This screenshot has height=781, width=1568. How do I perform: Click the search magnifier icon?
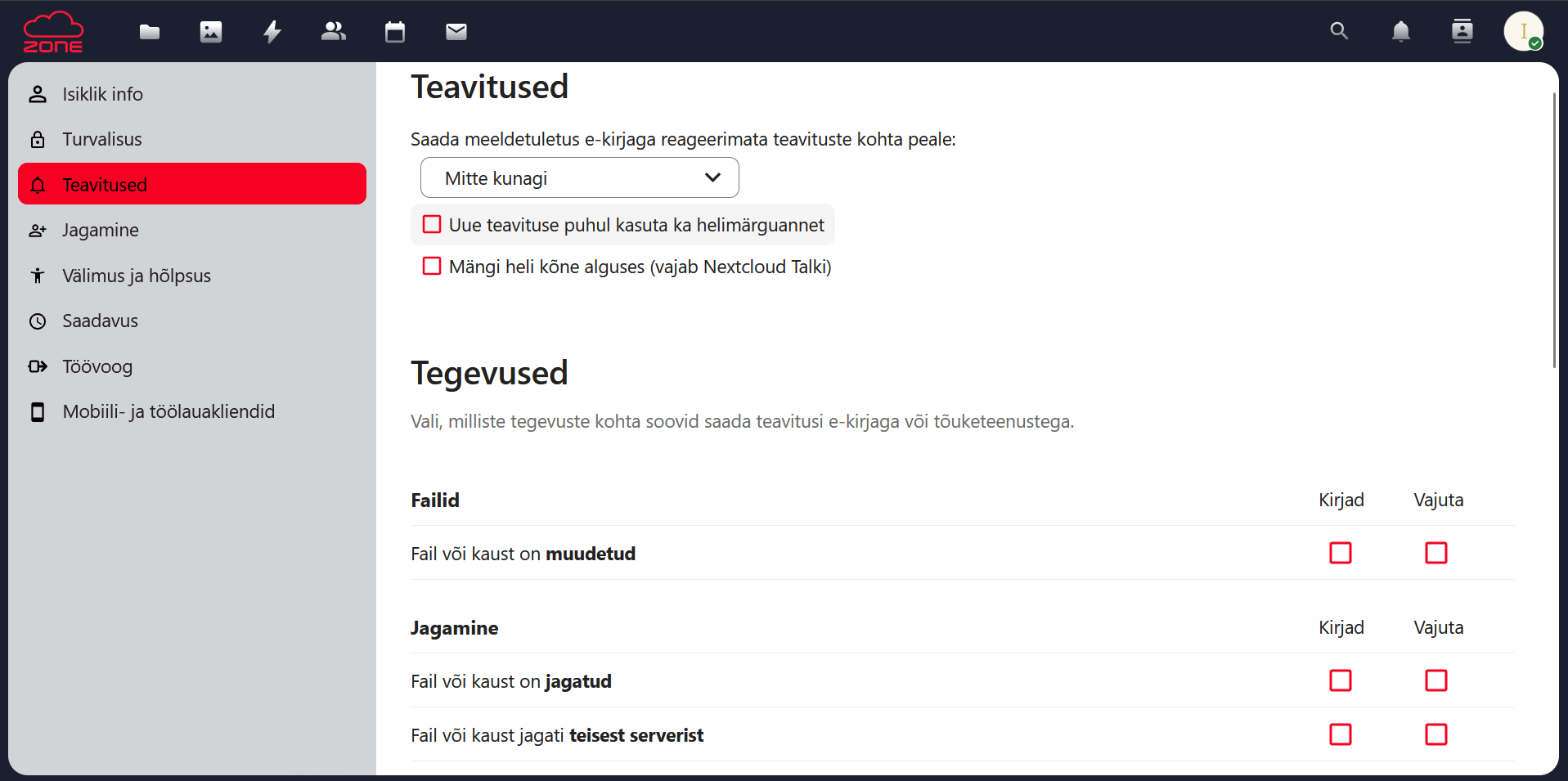click(1339, 31)
